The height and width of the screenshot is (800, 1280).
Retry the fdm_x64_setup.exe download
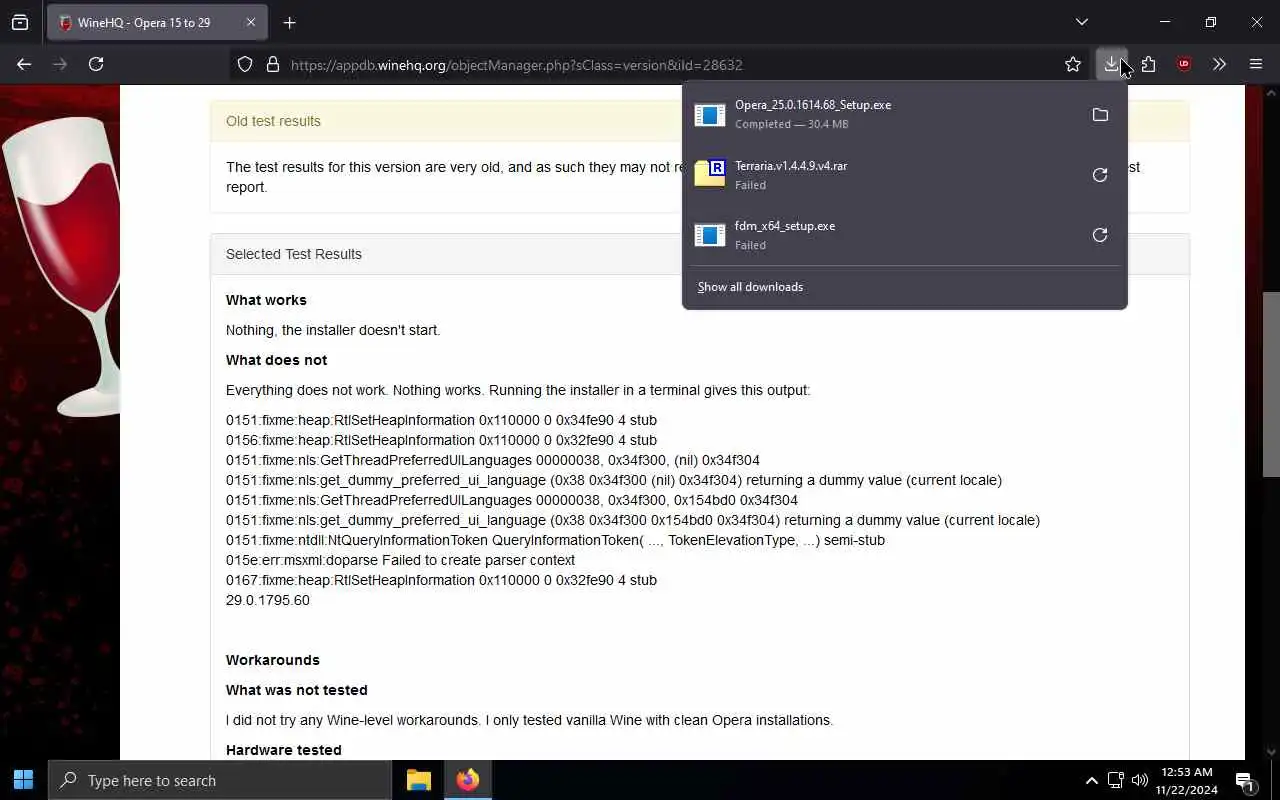[1100, 235]
